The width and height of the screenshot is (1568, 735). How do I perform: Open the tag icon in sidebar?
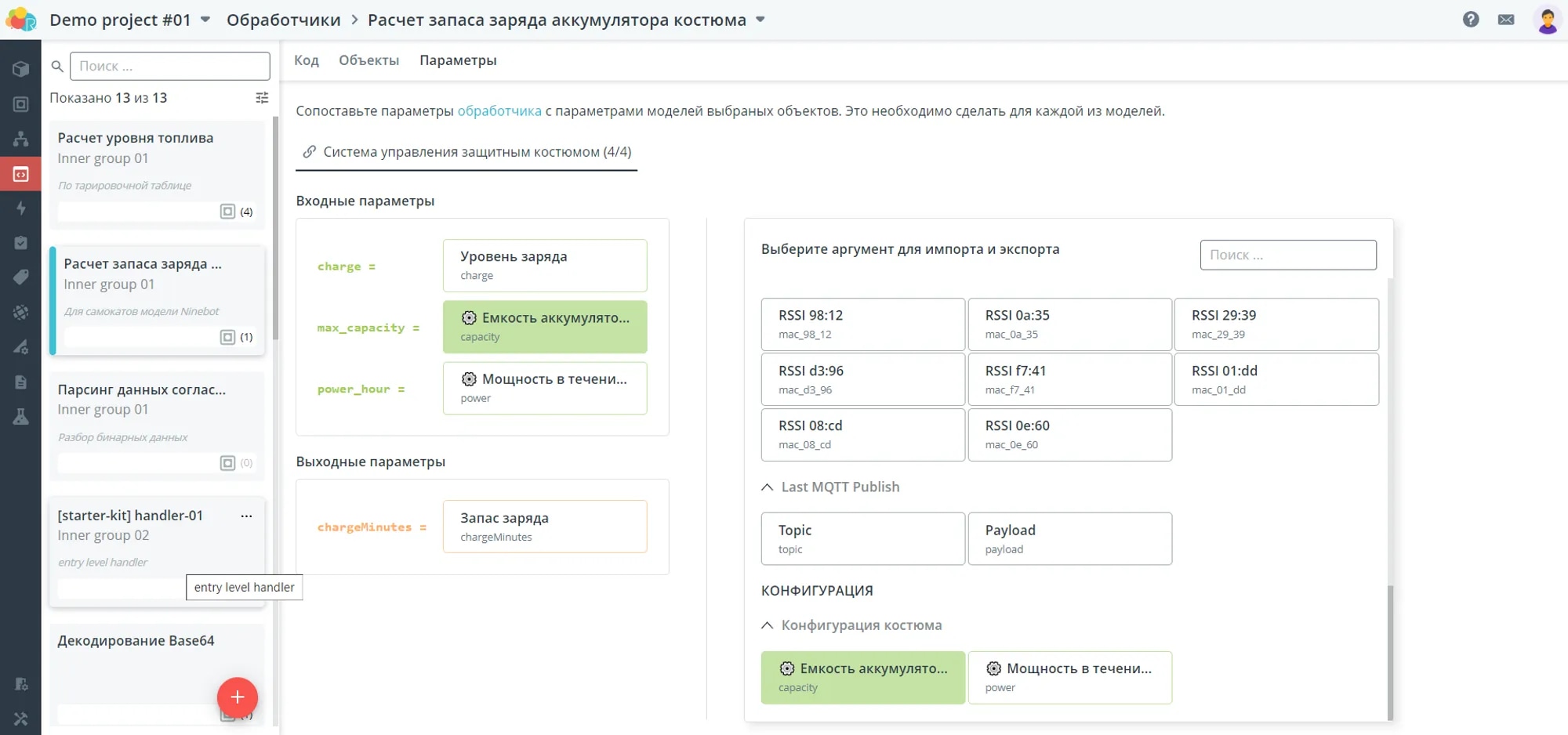click(21, 277)
